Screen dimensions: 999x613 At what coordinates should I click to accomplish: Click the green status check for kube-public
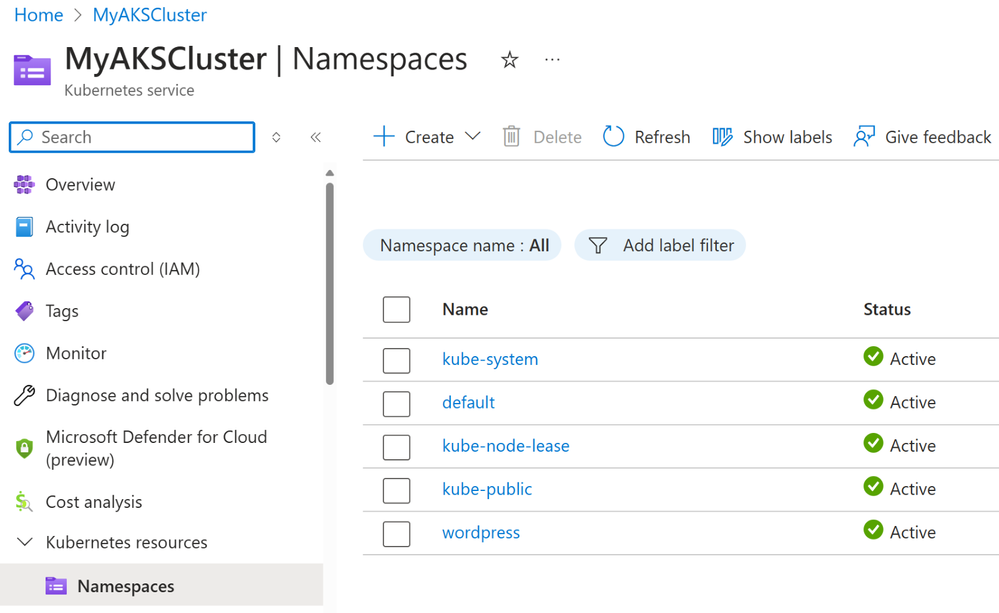pyautogui.click(x=873, y=486)
